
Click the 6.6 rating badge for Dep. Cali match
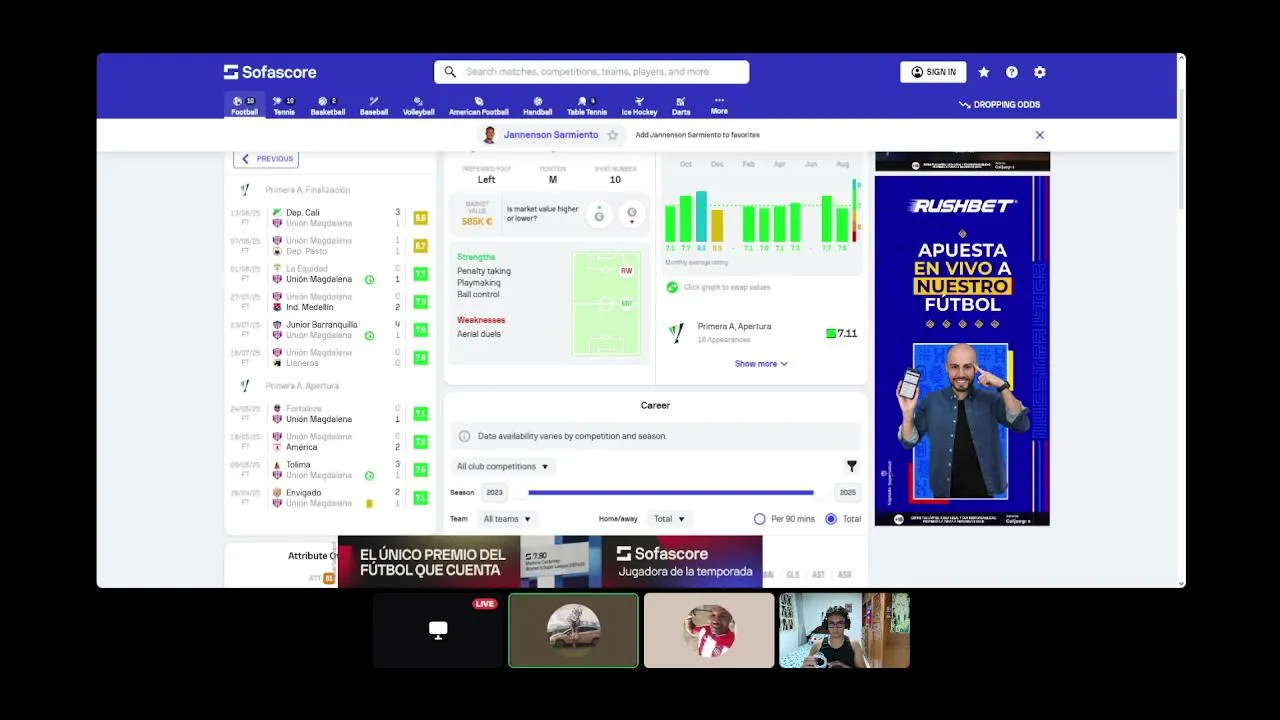point(420,218)
